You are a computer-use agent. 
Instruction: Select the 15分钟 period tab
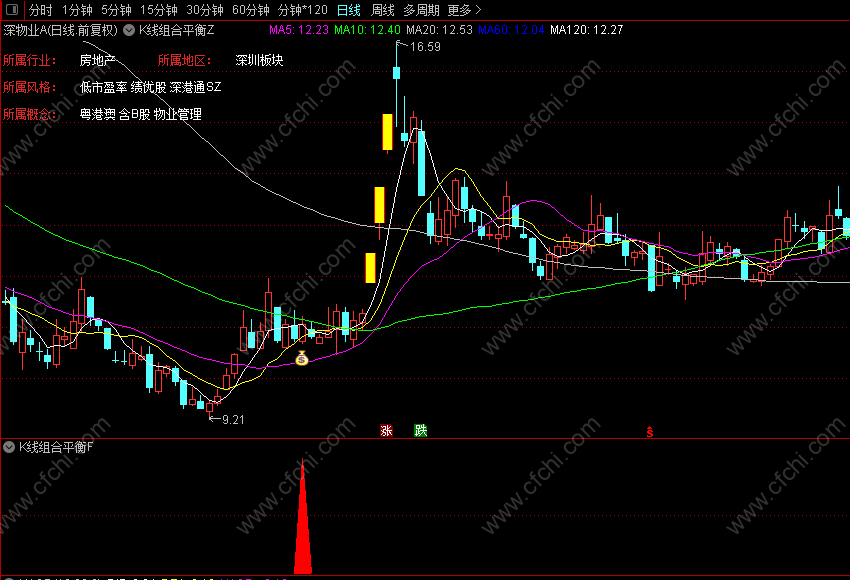click(158, 10)
